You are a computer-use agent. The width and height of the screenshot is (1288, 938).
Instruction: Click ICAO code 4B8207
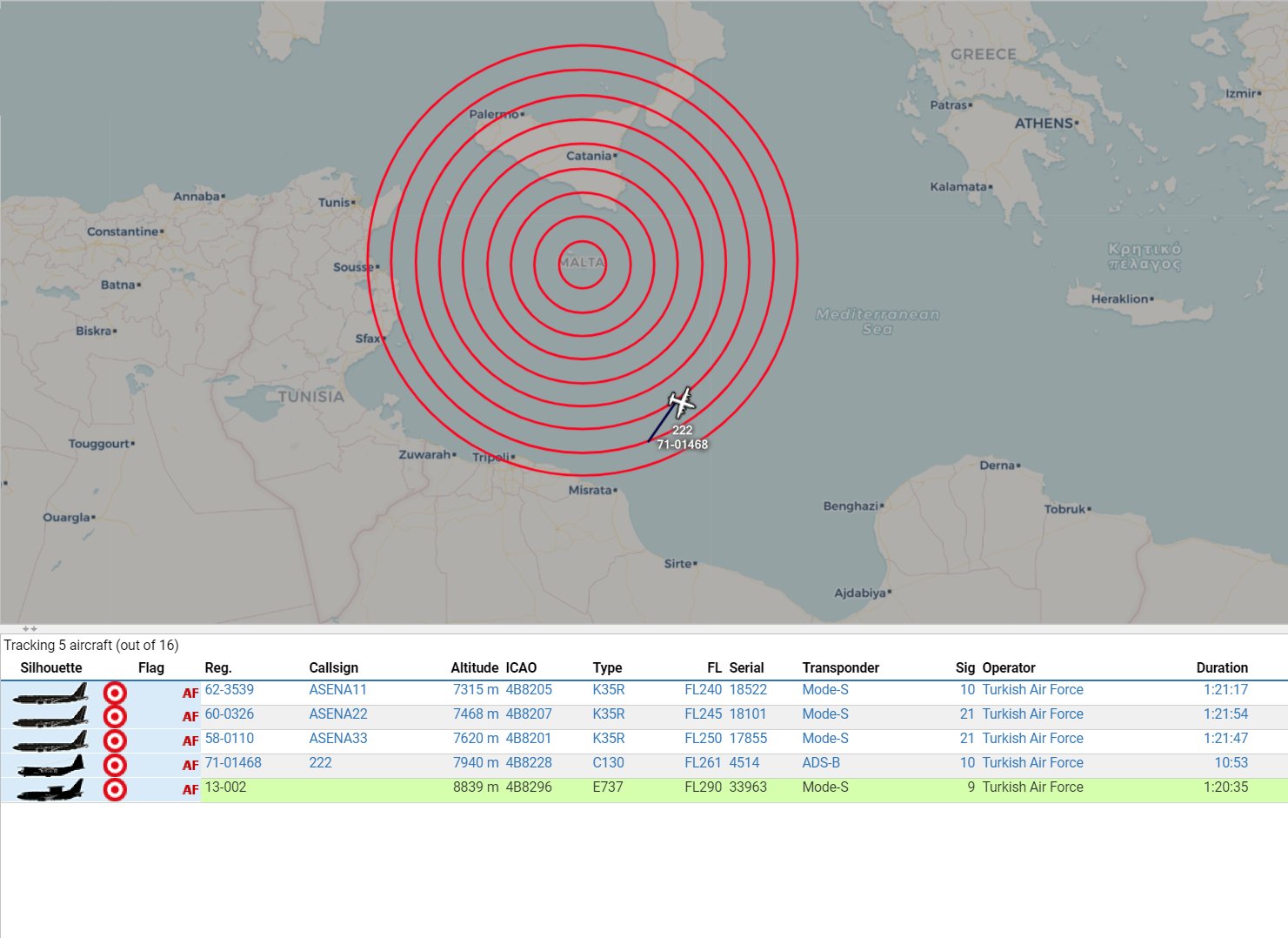pos(529,714)
